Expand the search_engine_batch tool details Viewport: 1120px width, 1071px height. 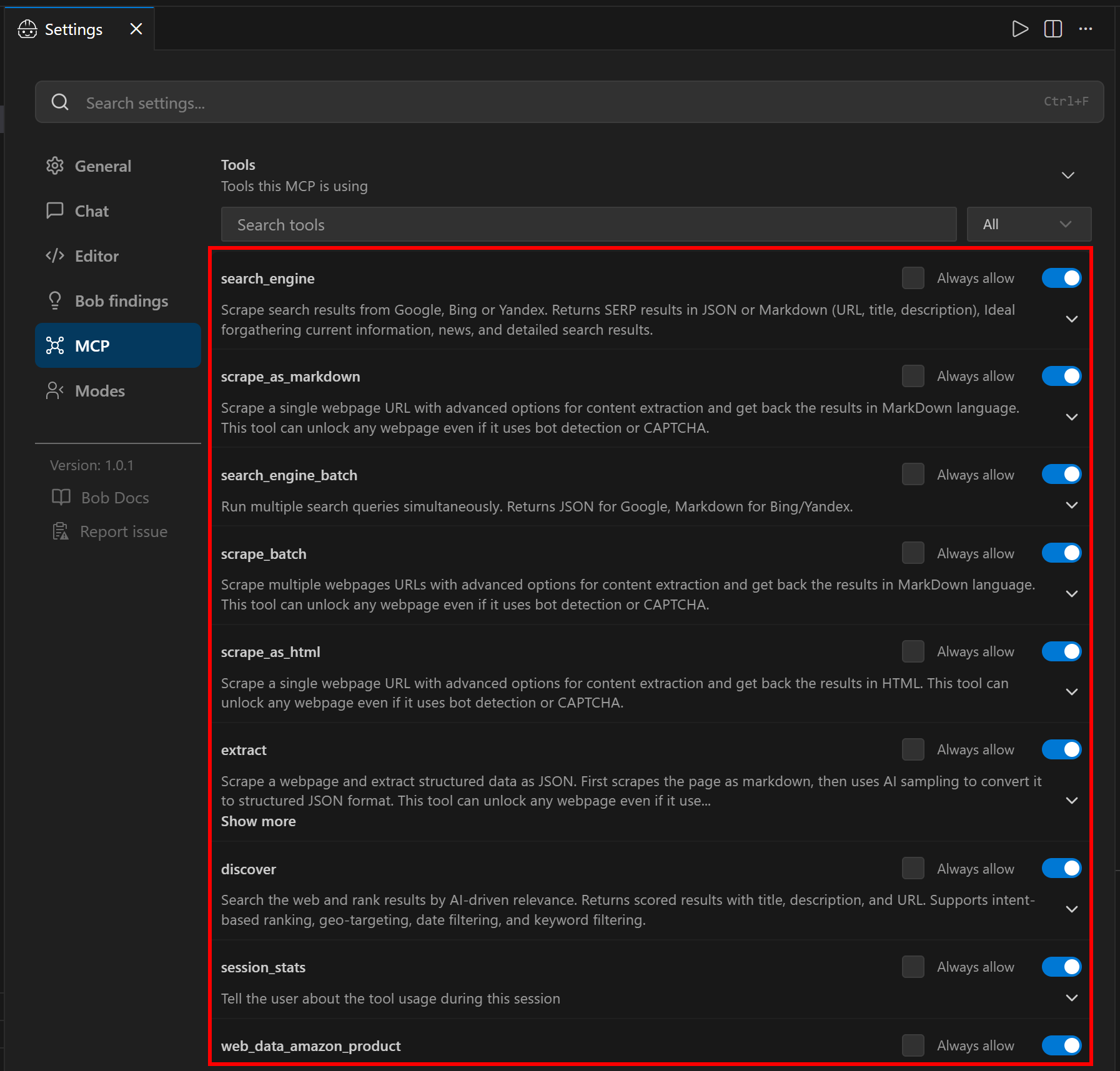click(x=1072, y=505)
